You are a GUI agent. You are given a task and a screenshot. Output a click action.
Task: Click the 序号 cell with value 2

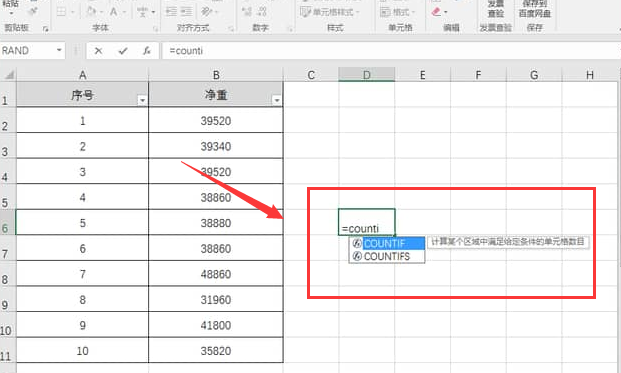click(82, 146)
